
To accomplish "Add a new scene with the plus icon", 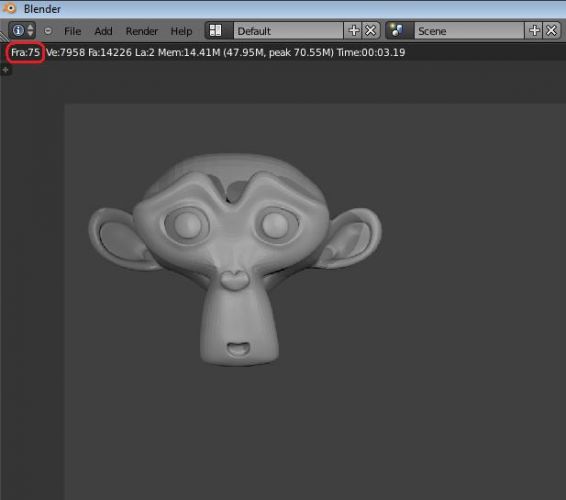I will [534, 31].
